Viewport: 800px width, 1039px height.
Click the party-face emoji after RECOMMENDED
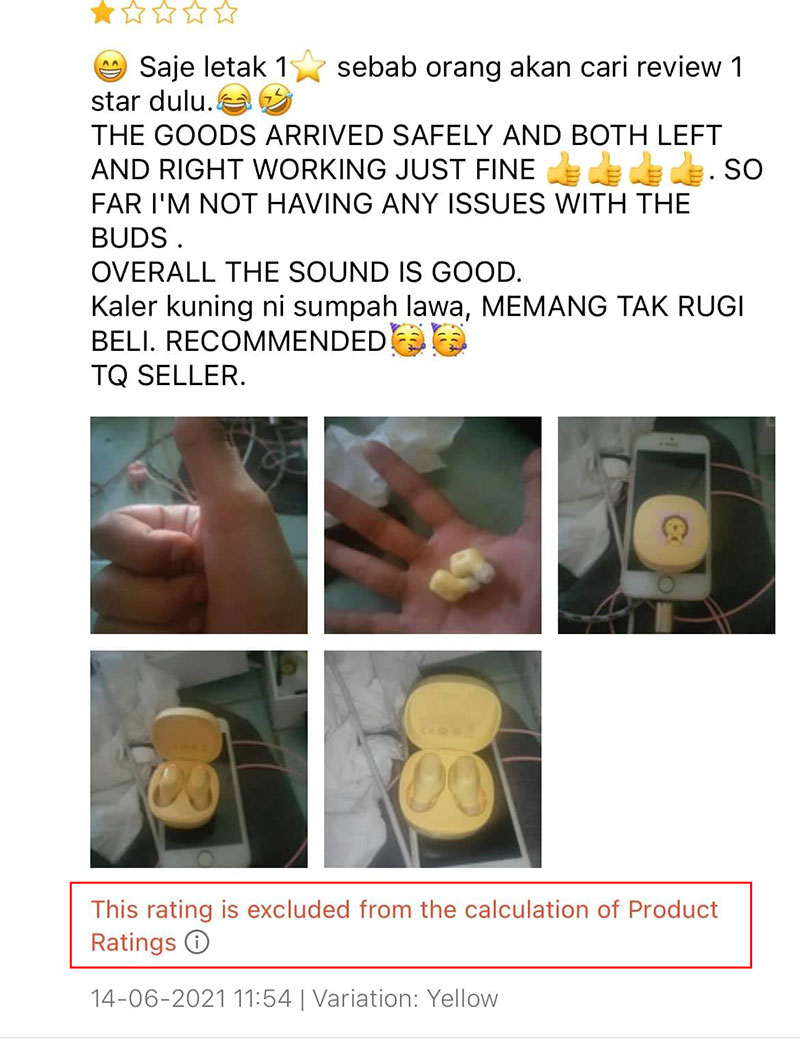(x=408, y=341)
